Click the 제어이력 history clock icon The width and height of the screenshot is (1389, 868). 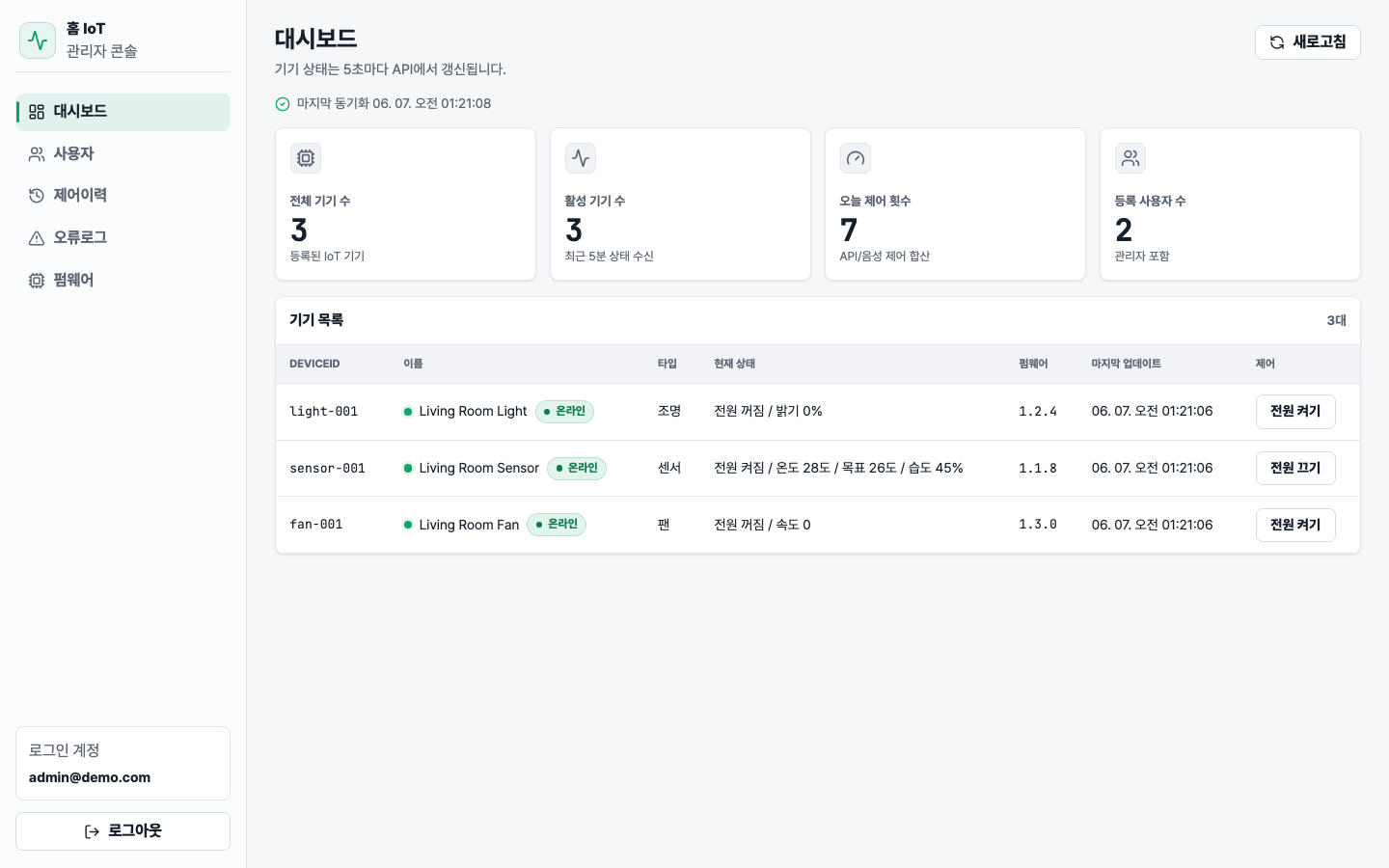[x=37, y=196]
